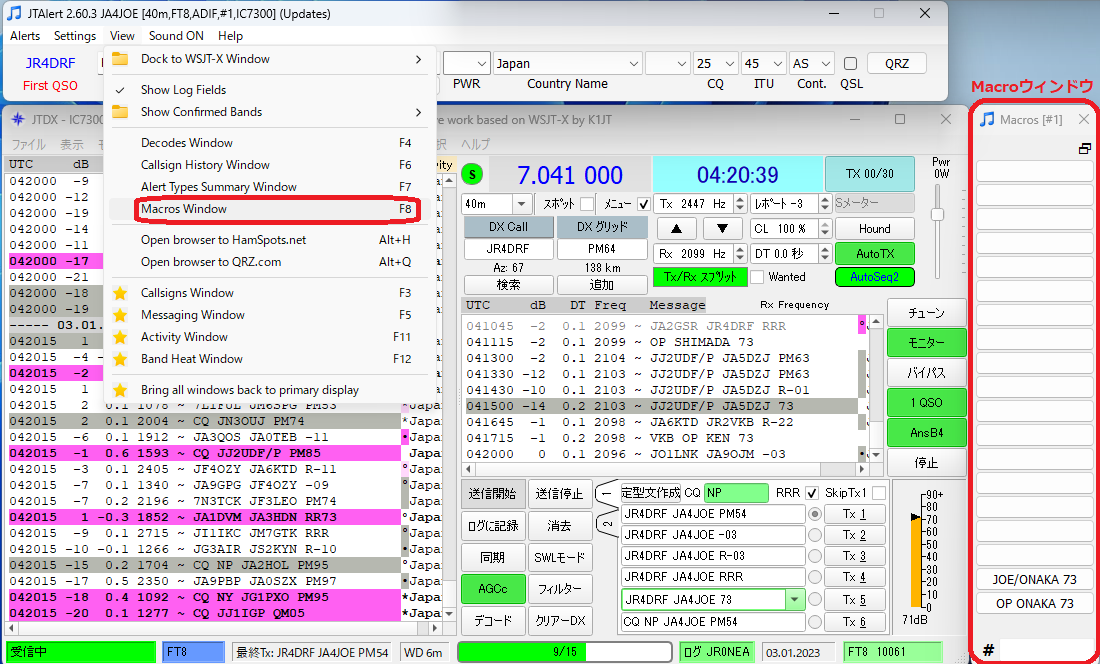Toggle the Wanted checkbox
Viewport: 1100px width, 664px height.
point(758,277)
